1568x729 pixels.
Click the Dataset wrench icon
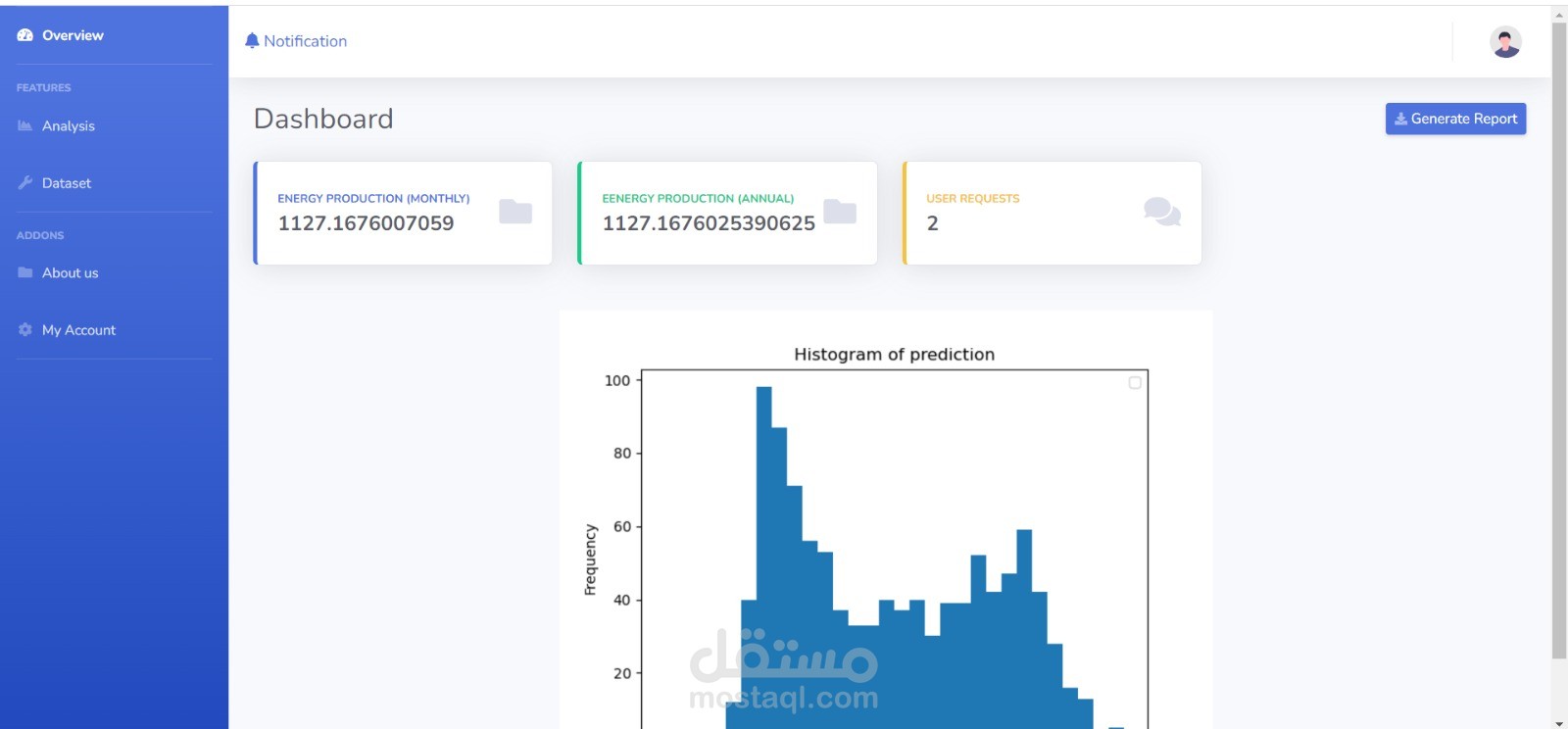click(x=25, y=182)
